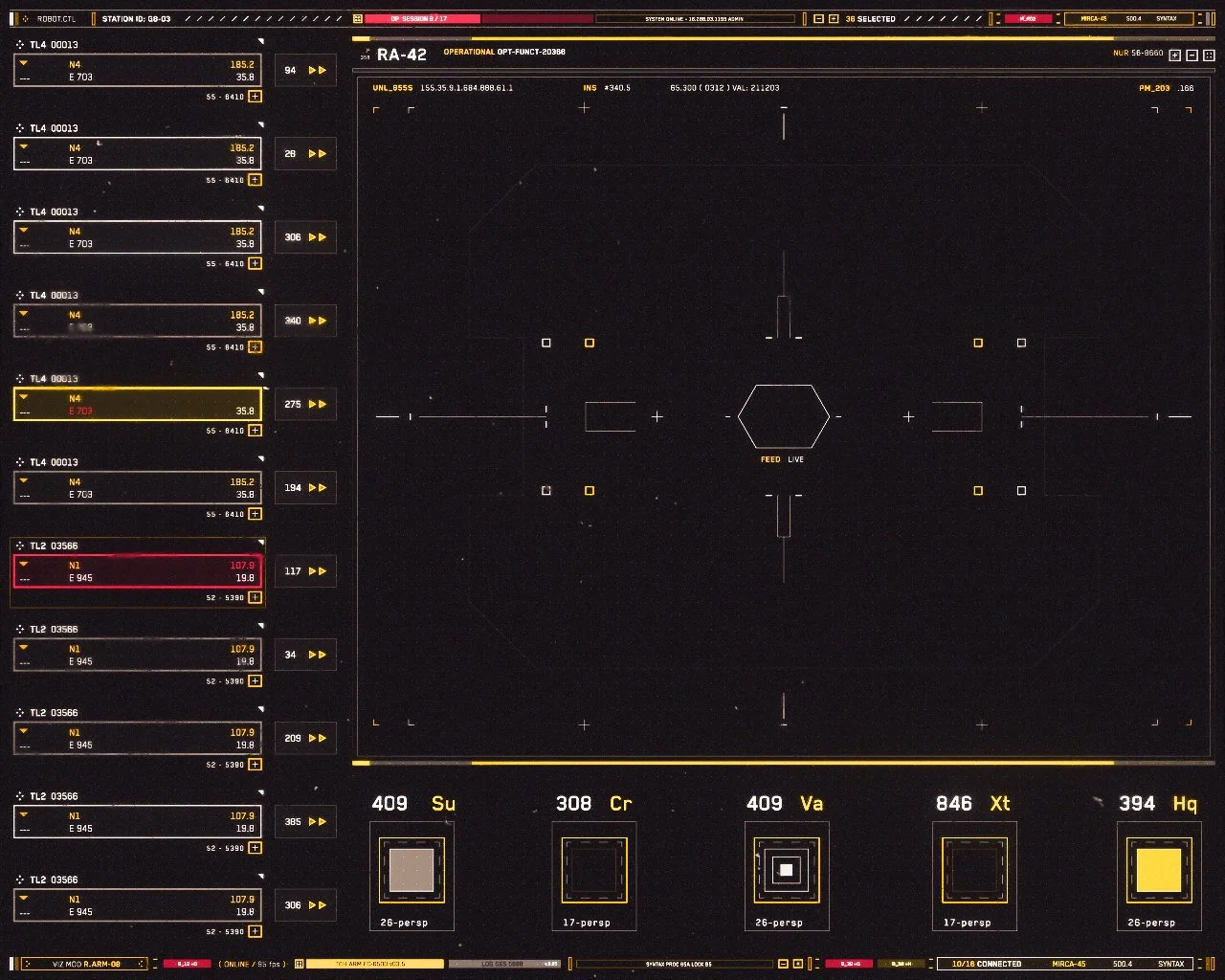Select the 846 Xt preset heading
Viewport: 1225px width, 980px height.
tap(973, 804)
